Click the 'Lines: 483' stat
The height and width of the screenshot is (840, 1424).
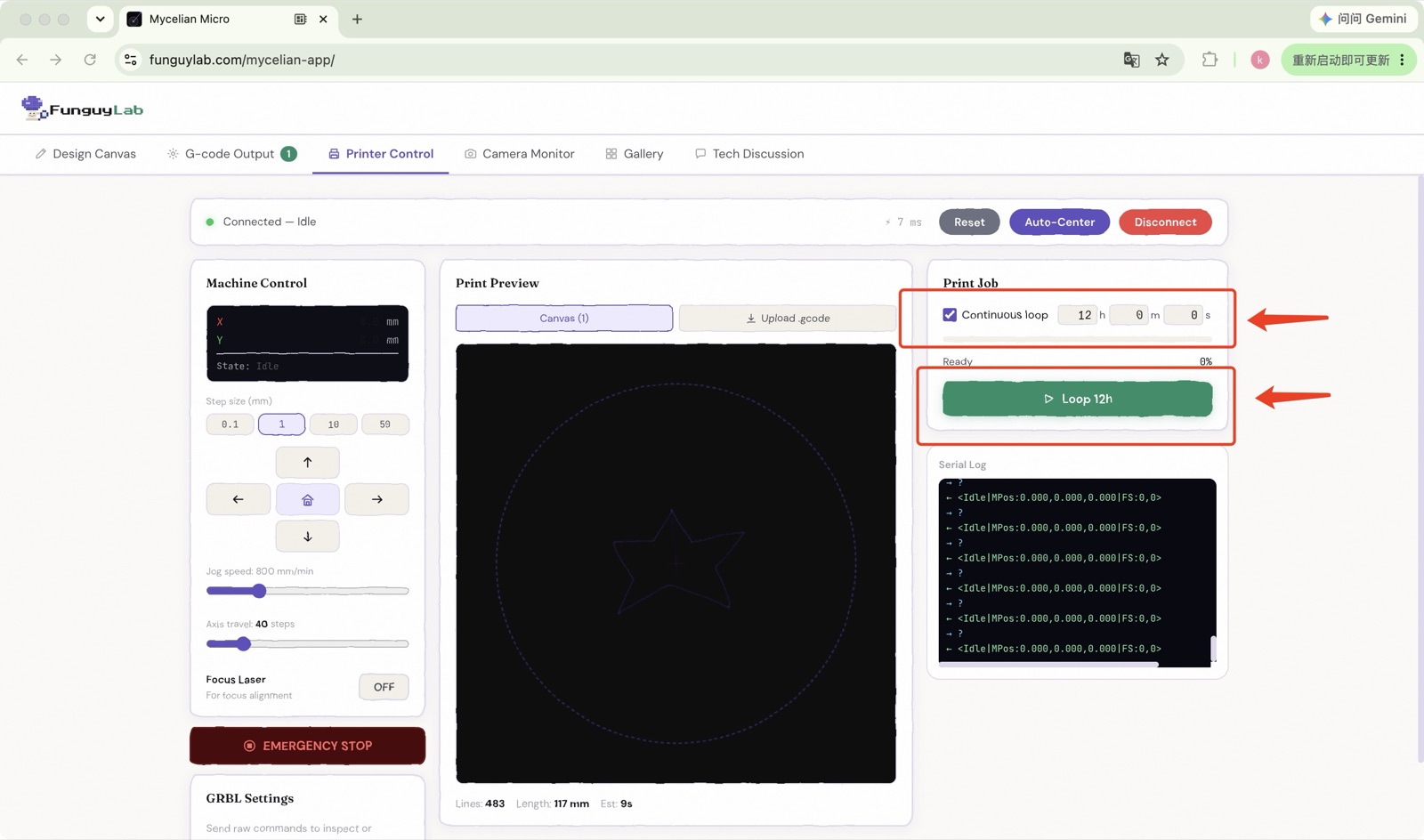[480, 804]
